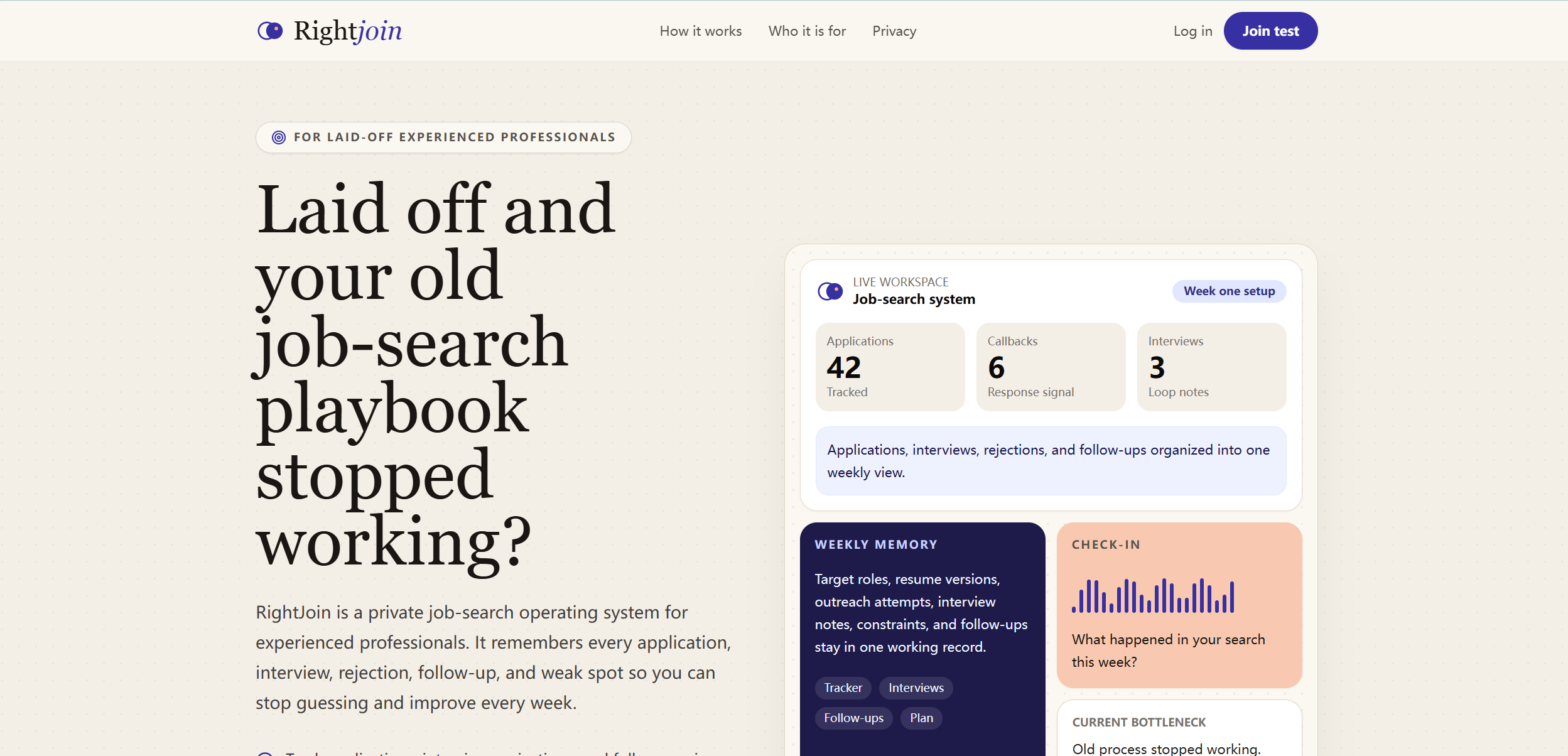Image resolution: width=1568 pixels, height=756 pixels.
Task: Click the 'CHECK-IN' card heading
Action: (1106, 545)
